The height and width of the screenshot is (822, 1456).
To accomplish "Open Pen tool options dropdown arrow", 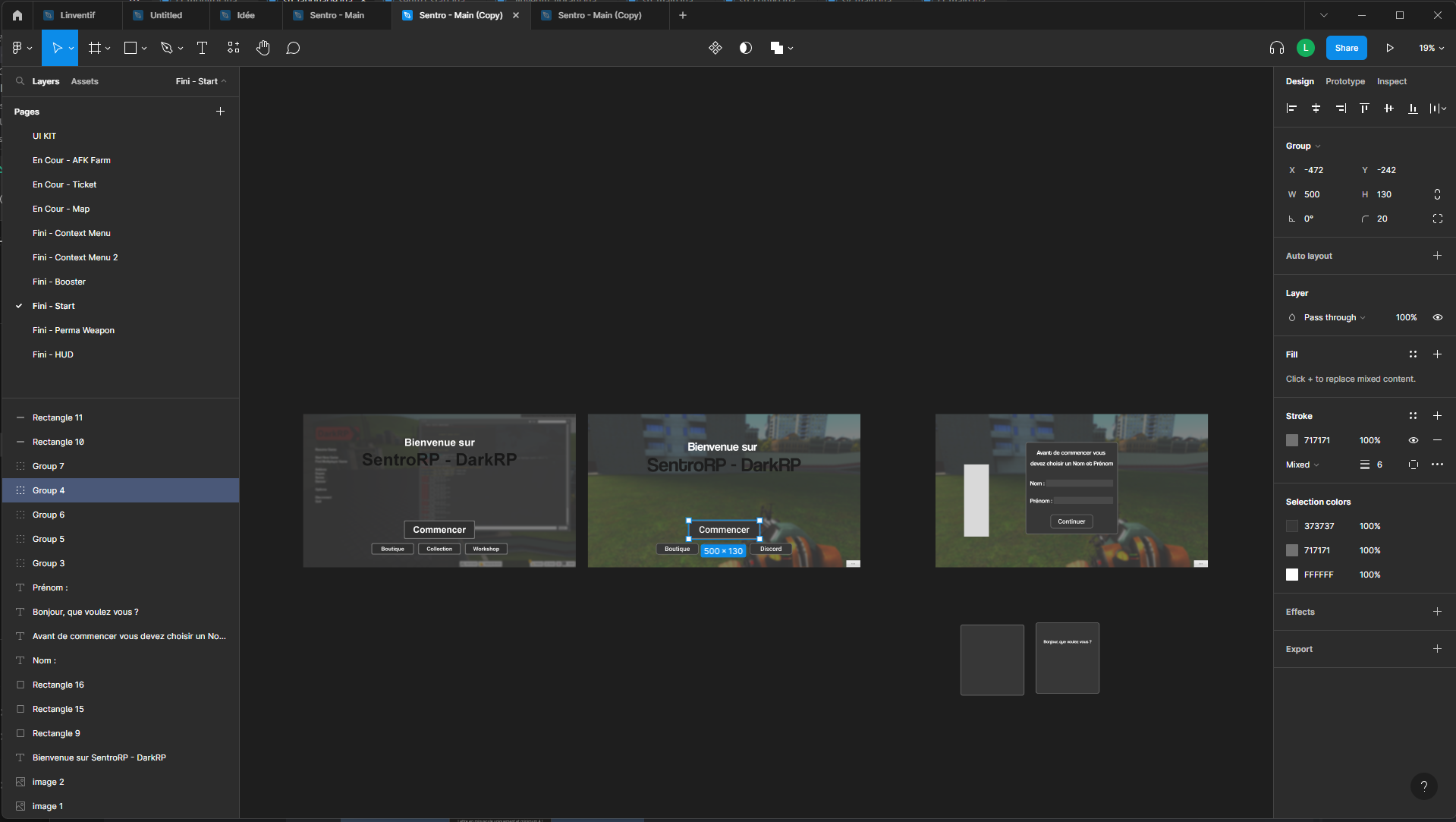I will click(x=181, y=49).
